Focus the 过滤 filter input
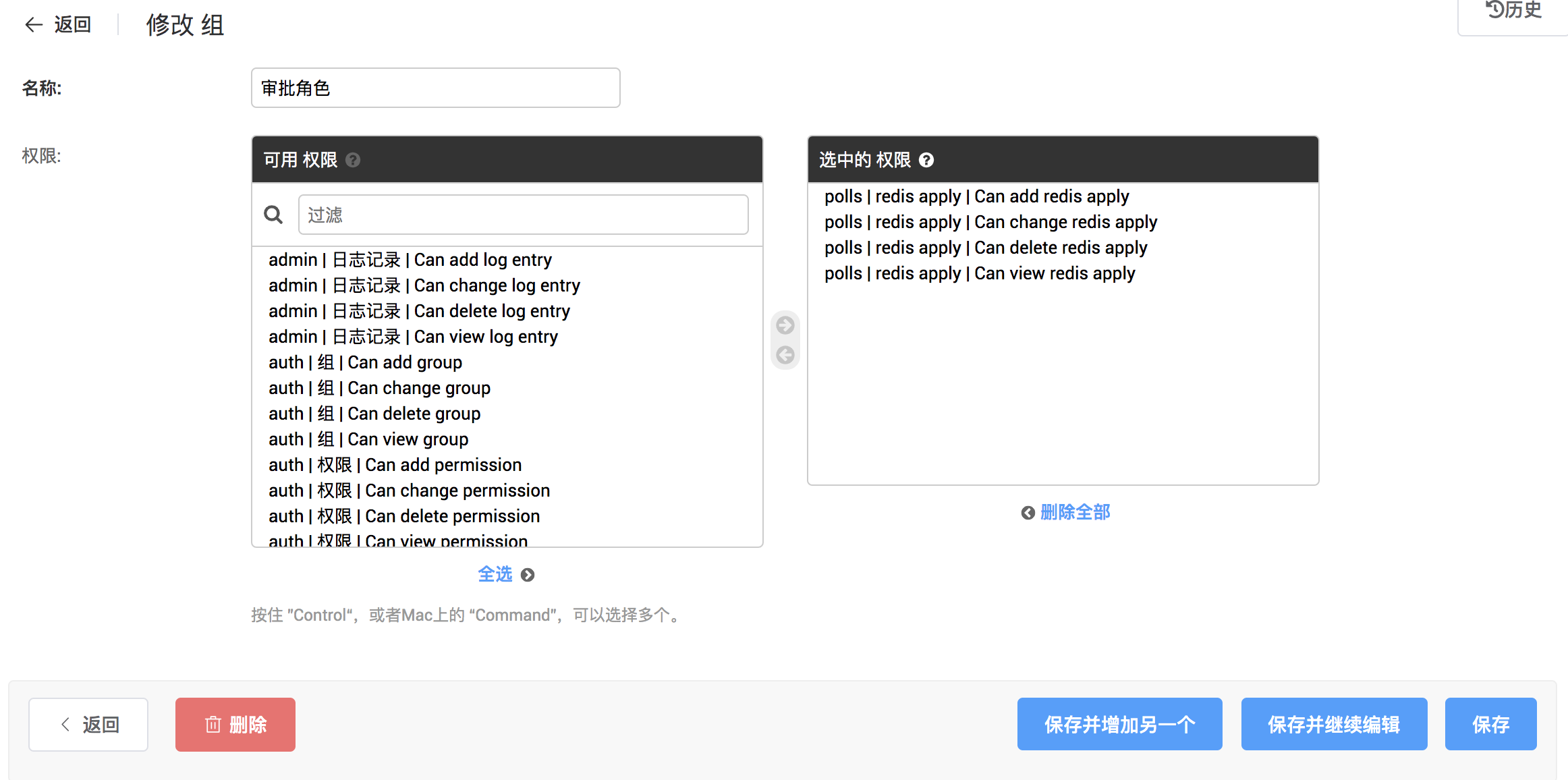Image resolution: width=1568 pixels, height=780 pixels. [523, 215]
